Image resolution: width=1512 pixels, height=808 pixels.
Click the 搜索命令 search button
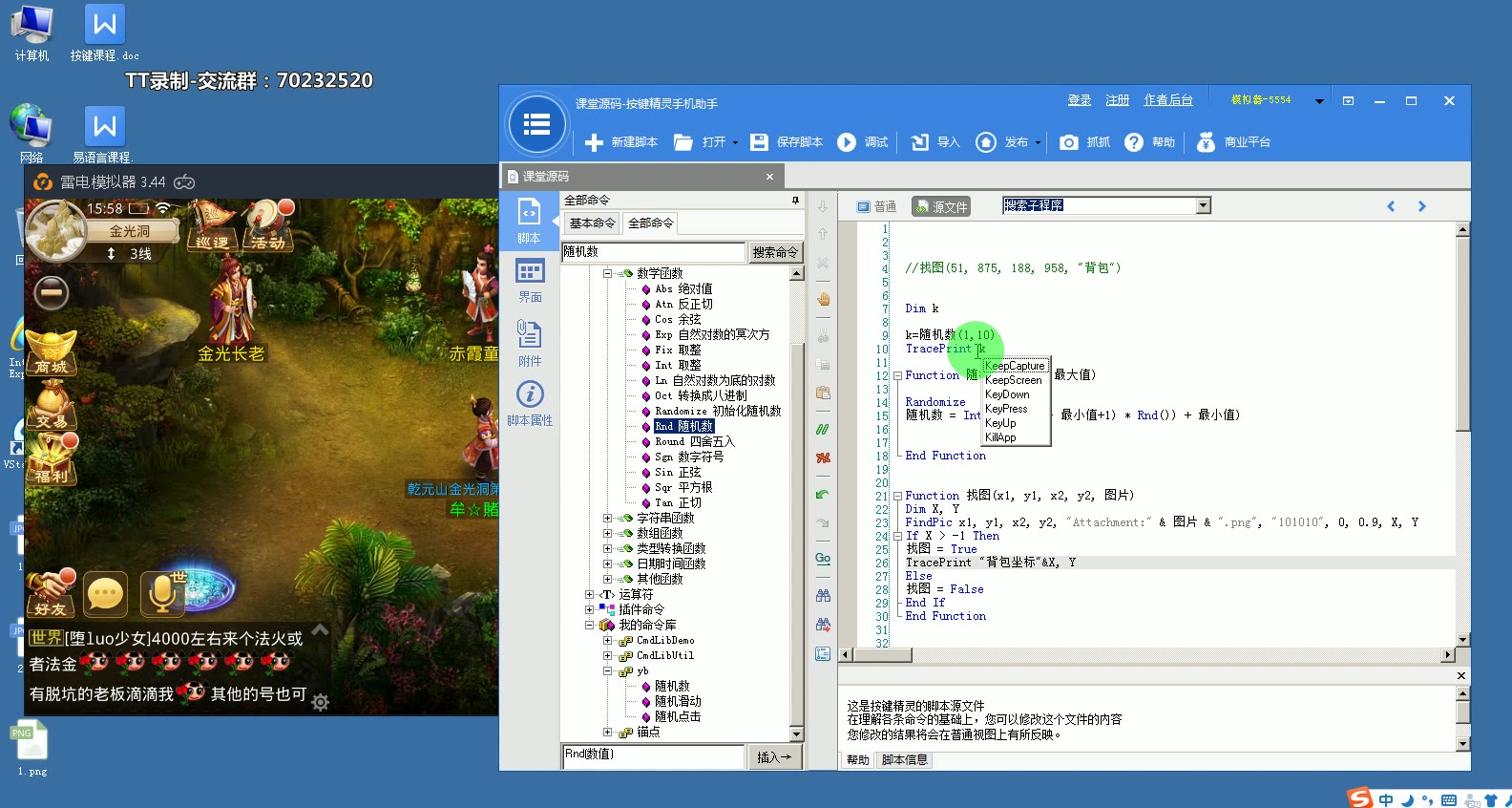(775, 252)
